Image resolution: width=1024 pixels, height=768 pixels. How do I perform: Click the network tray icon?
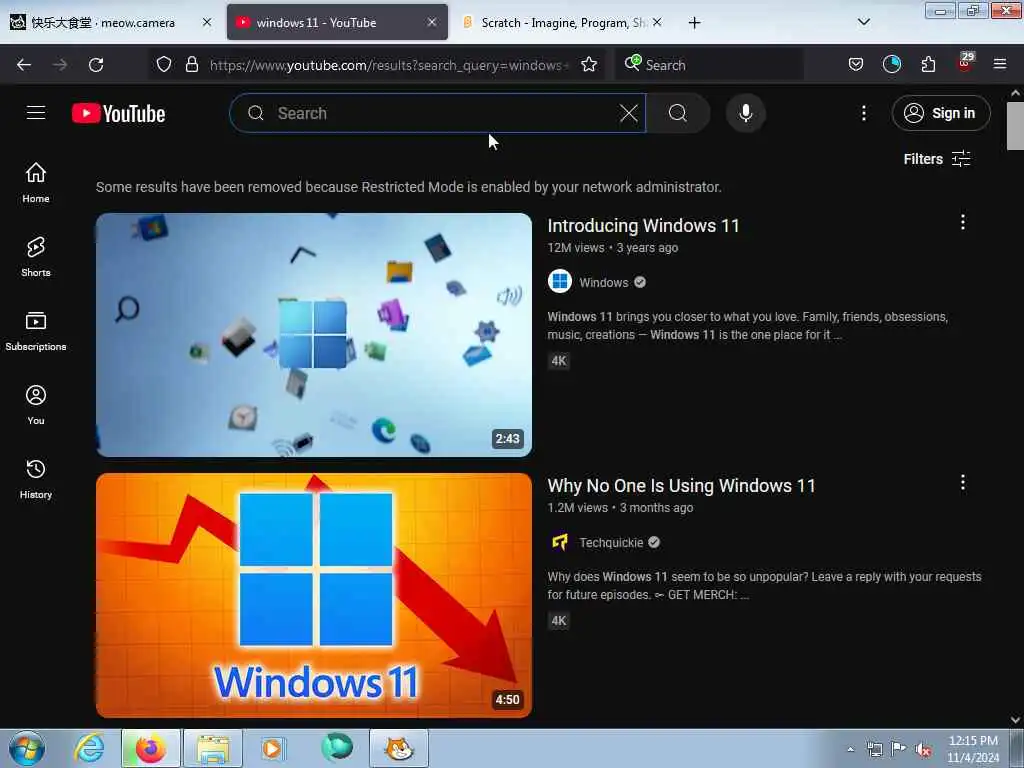pos(874,749)
